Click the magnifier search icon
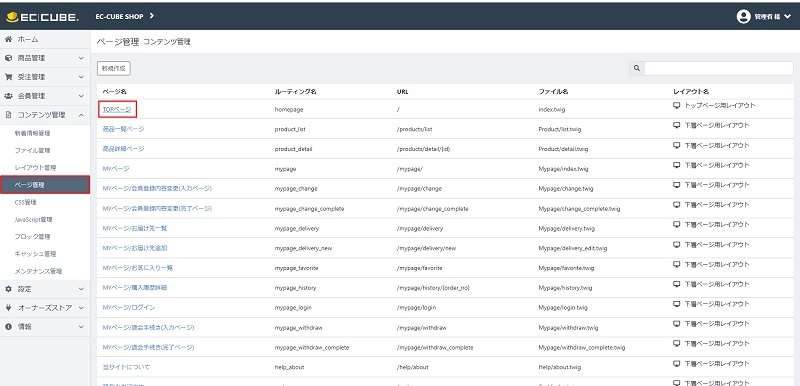 tap(637, 68)
